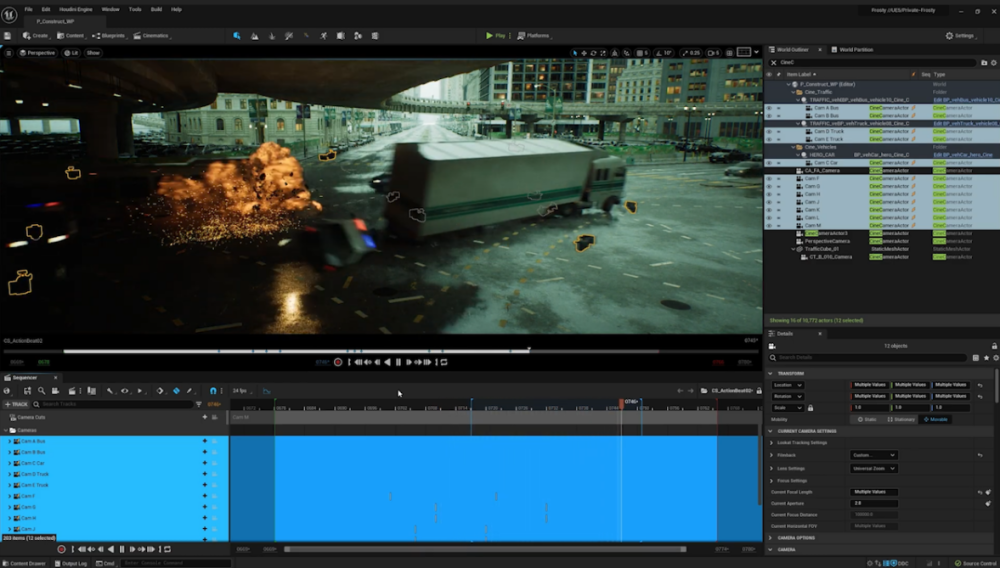Open the Blueprints toolbar dropdown

[110, 35]
